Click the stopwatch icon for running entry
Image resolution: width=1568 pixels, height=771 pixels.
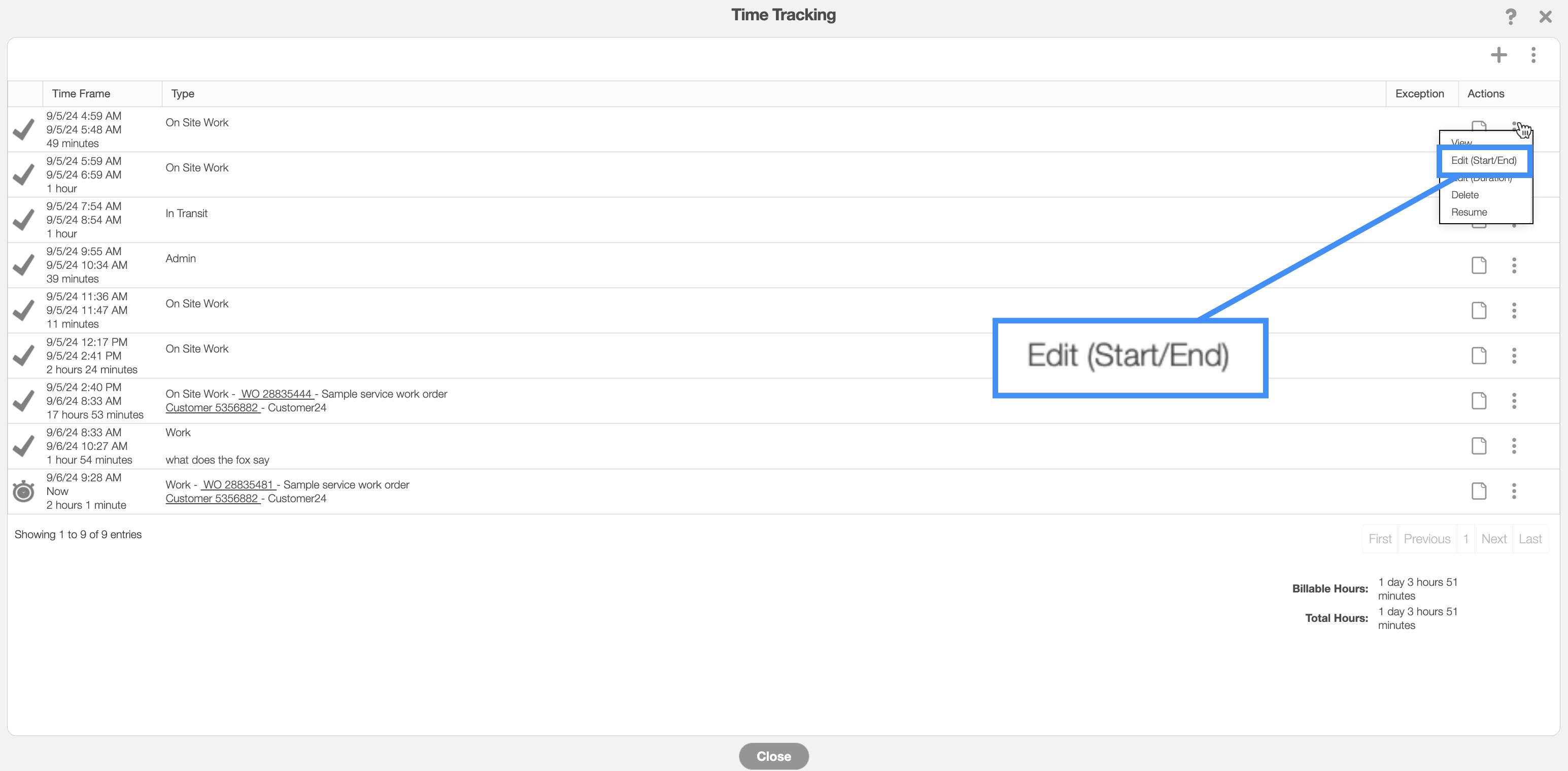click(24, 491)
